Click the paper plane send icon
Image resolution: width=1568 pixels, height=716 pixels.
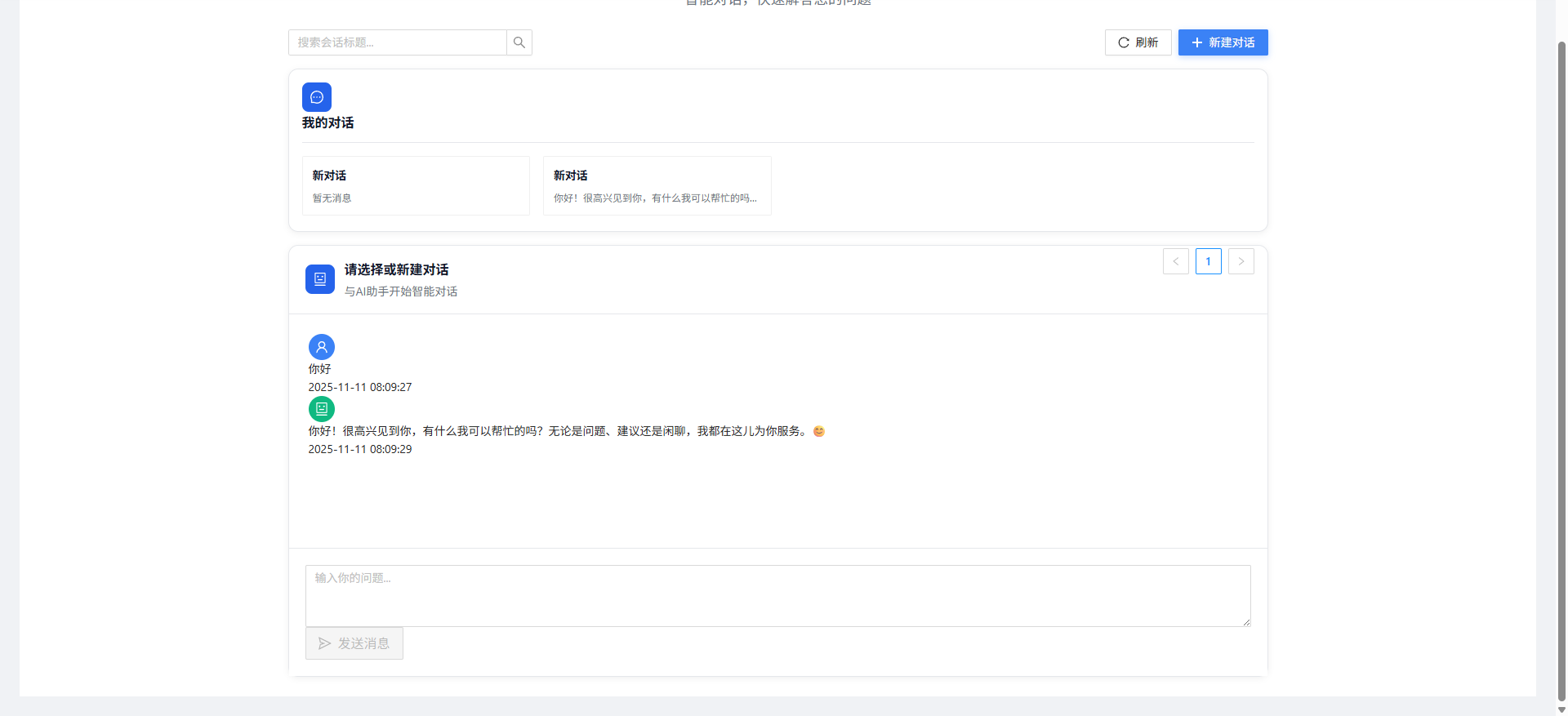click(x=325, y=643)
